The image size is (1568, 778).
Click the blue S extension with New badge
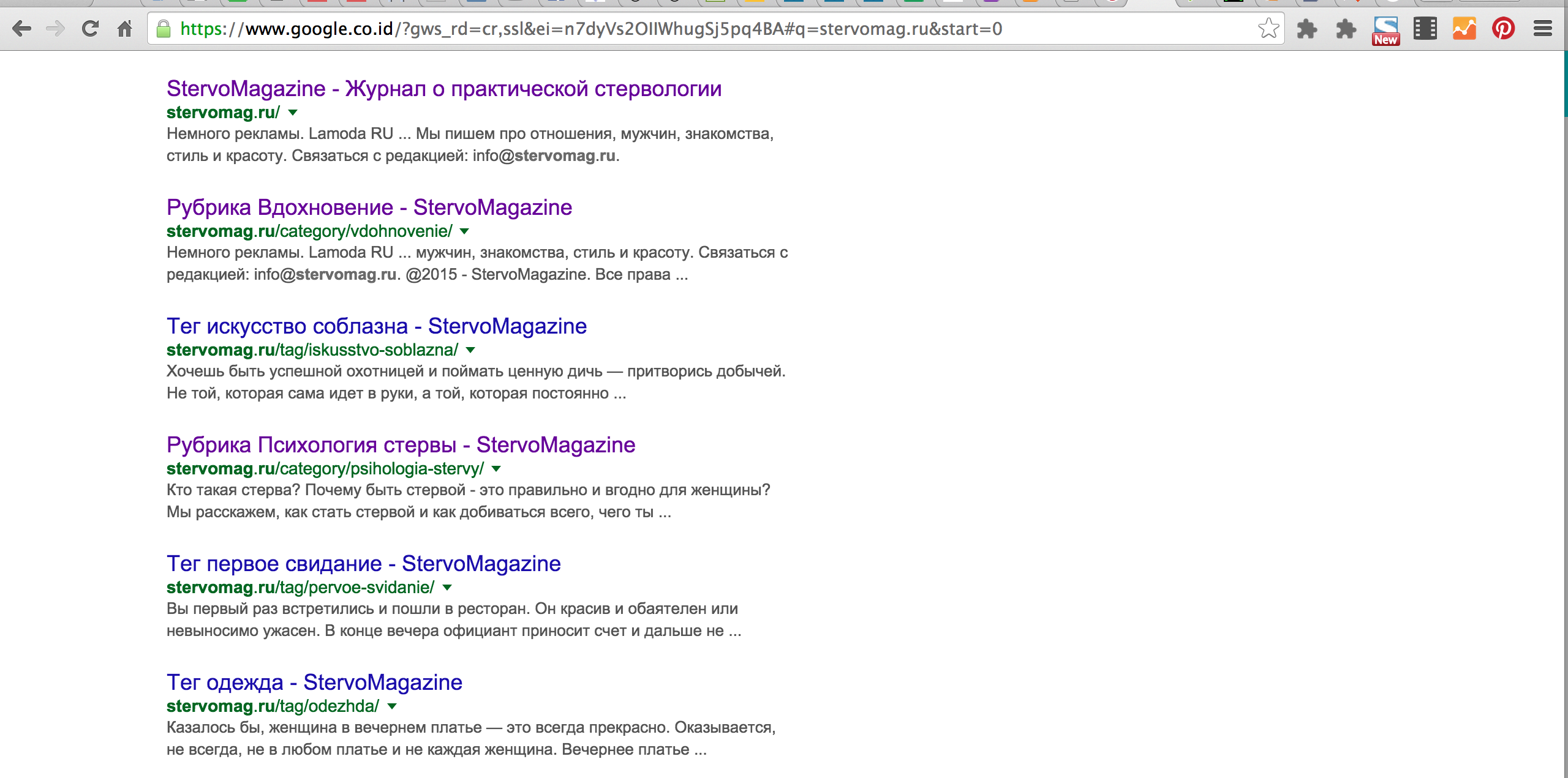click(x=1385, y=30)
